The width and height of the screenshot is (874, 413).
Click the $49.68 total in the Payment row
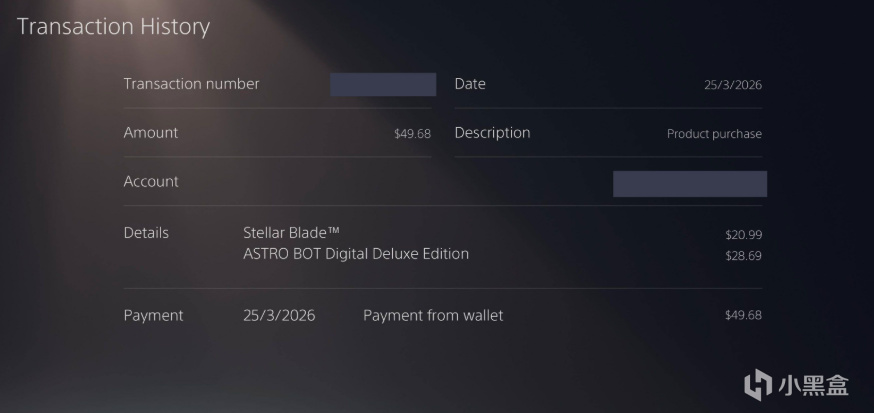(743, 316)
